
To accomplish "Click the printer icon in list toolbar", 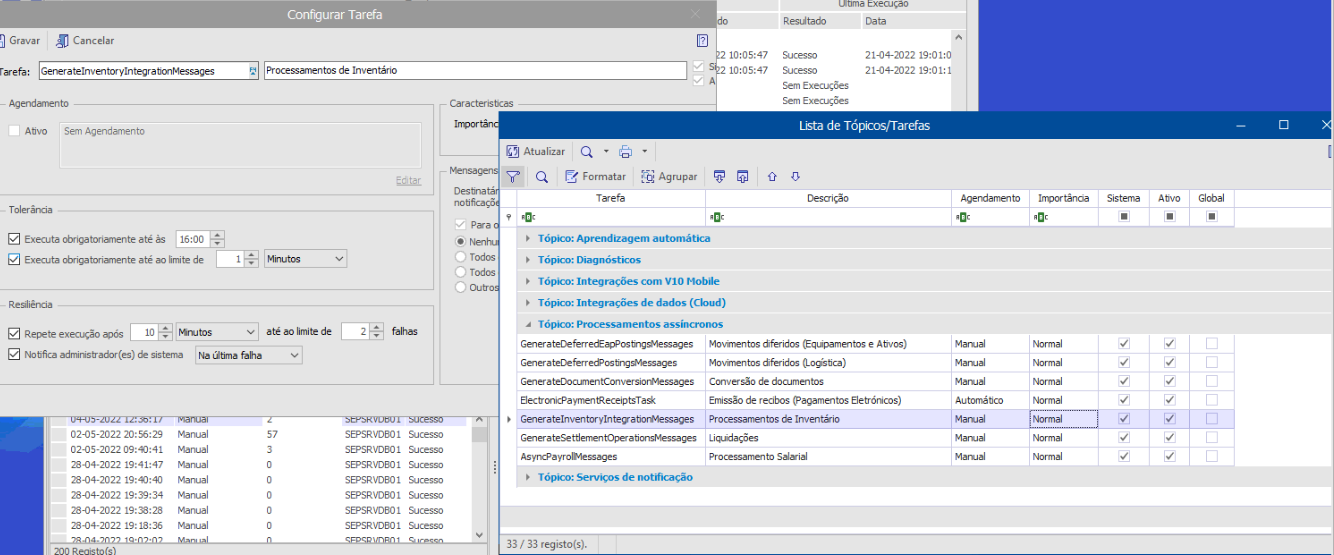I will (625, 151).
